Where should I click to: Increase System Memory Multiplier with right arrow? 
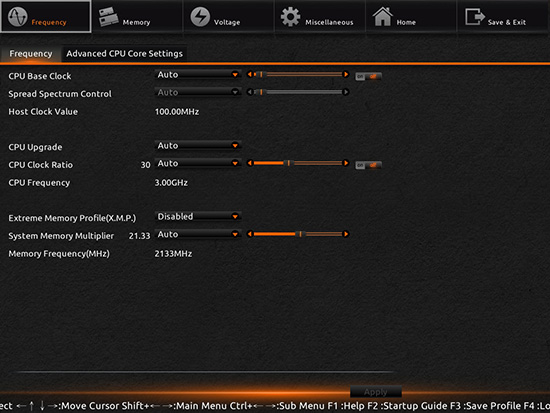[346, 234]
